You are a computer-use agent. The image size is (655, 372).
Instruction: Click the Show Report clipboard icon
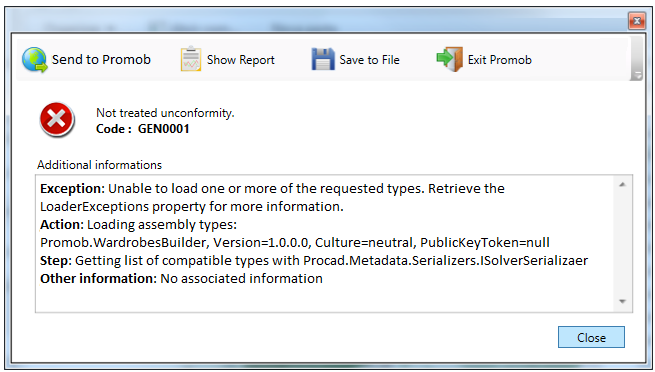pyautogui.click(x=191, y=59)
